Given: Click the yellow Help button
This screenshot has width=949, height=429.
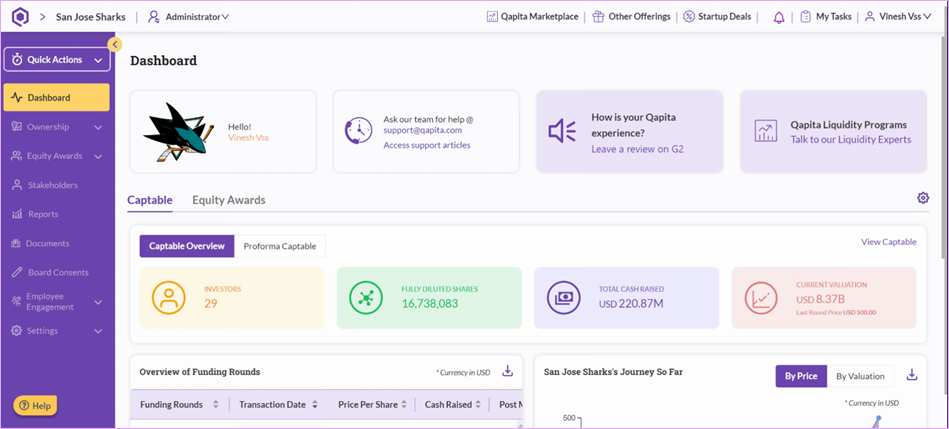Looking at the screenshot, I should click(35, 406).
